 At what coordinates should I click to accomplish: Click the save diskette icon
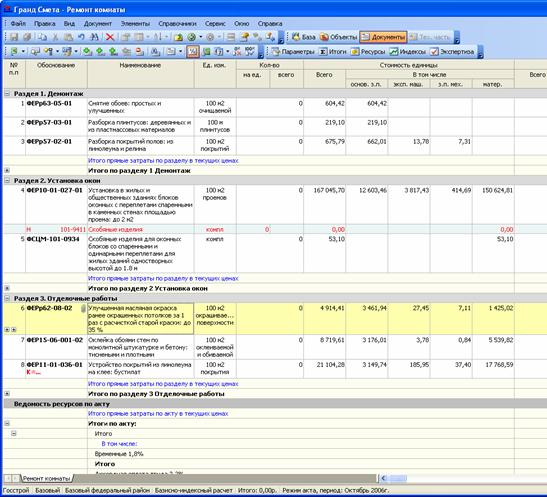[x=14, y=37]
